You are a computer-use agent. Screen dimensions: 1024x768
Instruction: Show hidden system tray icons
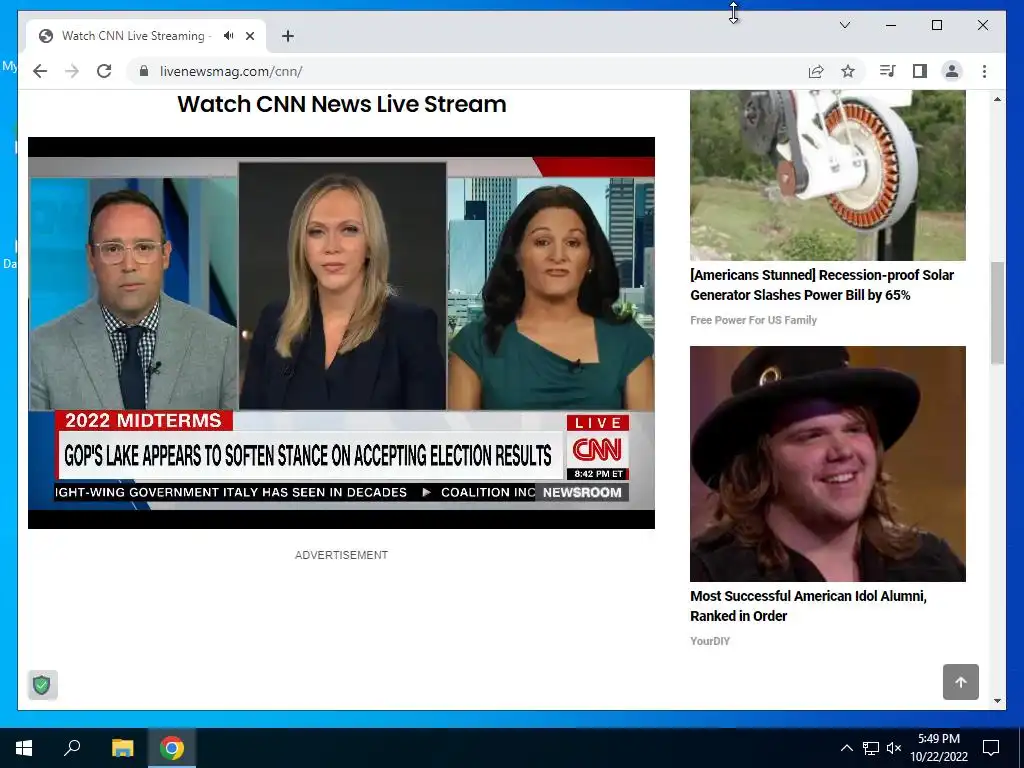[846, 748]
